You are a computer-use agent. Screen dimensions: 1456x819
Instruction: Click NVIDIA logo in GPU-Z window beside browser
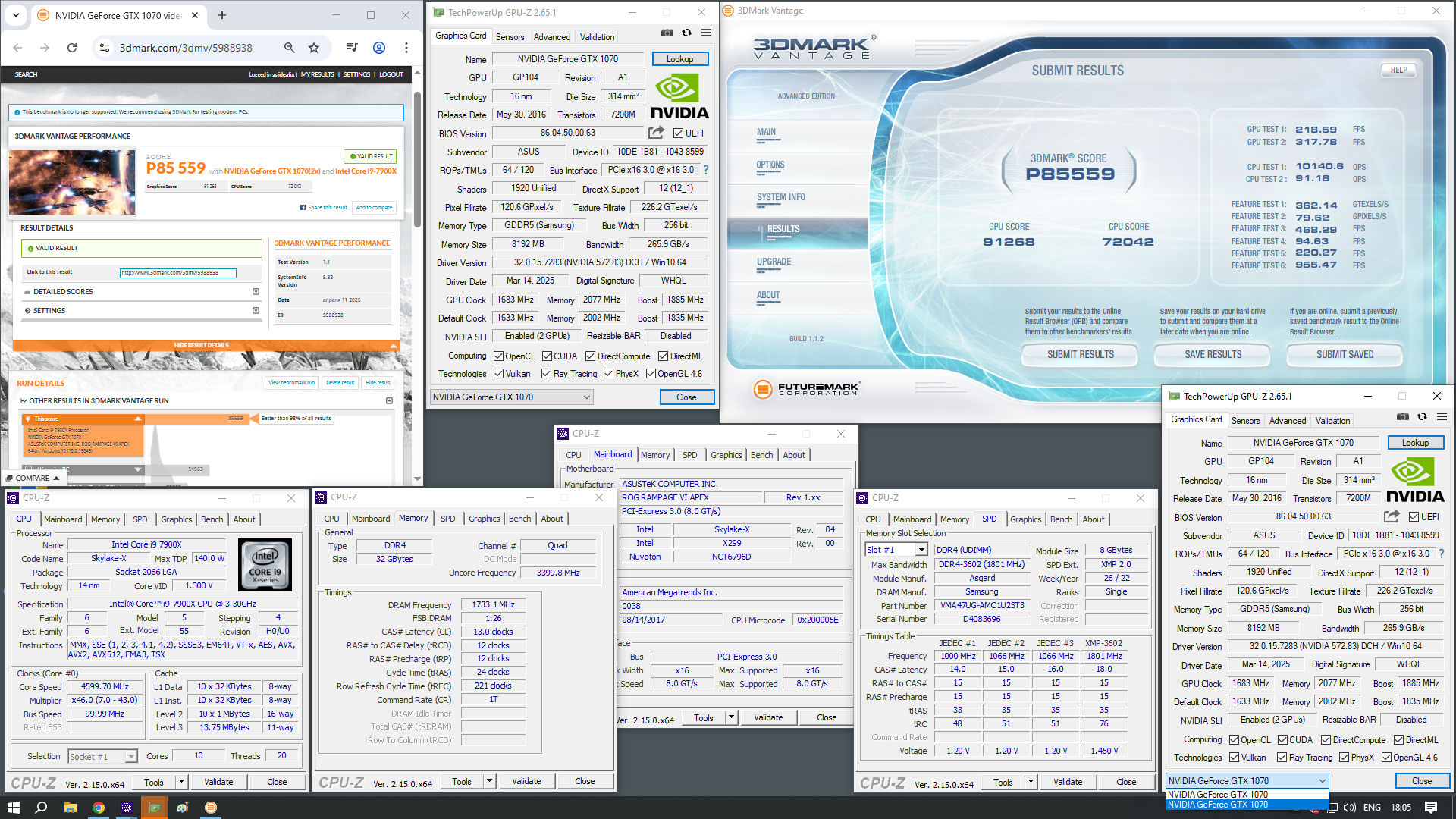point(679,96)
